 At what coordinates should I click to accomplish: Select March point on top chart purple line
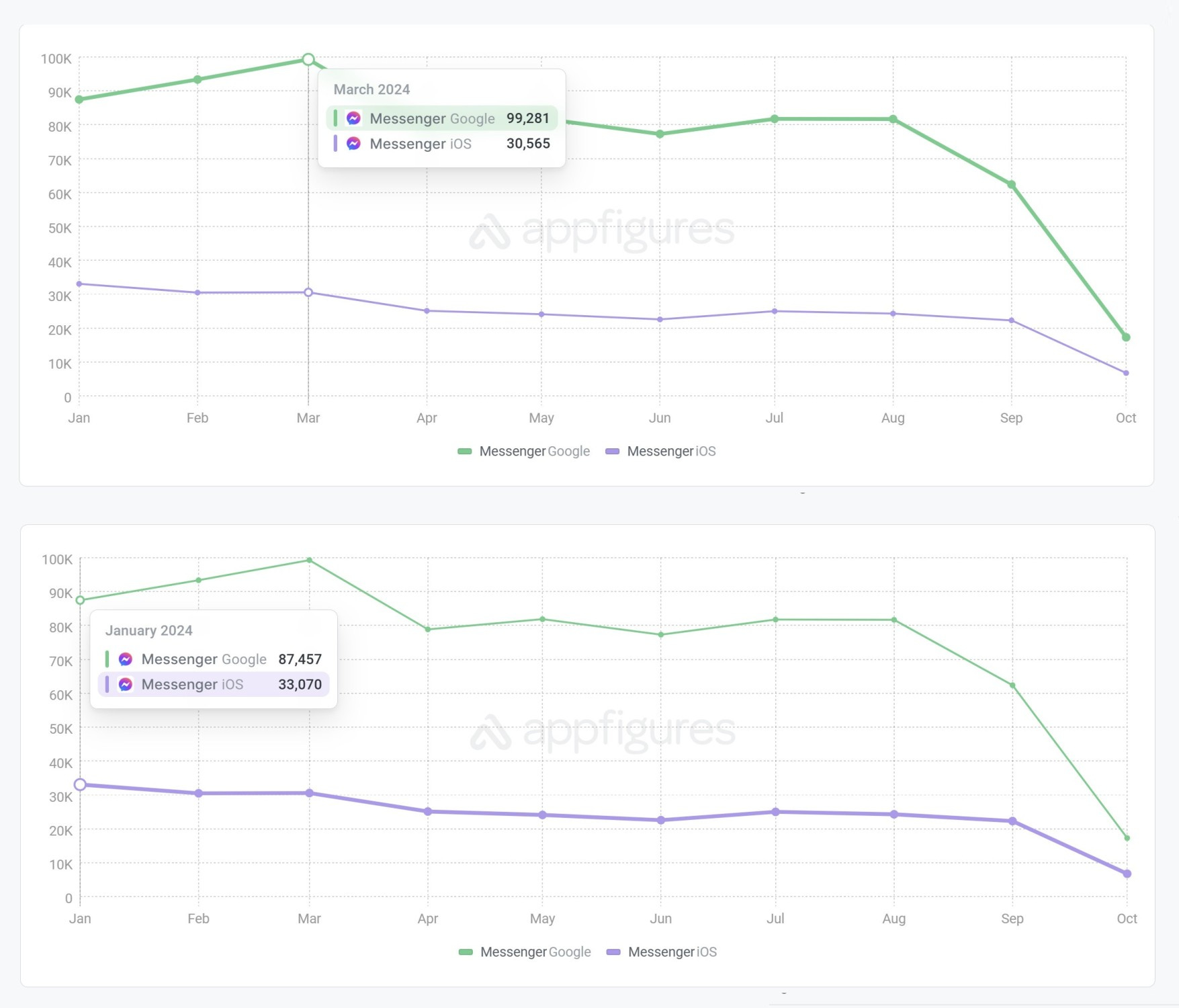click(x=308, y=292)
